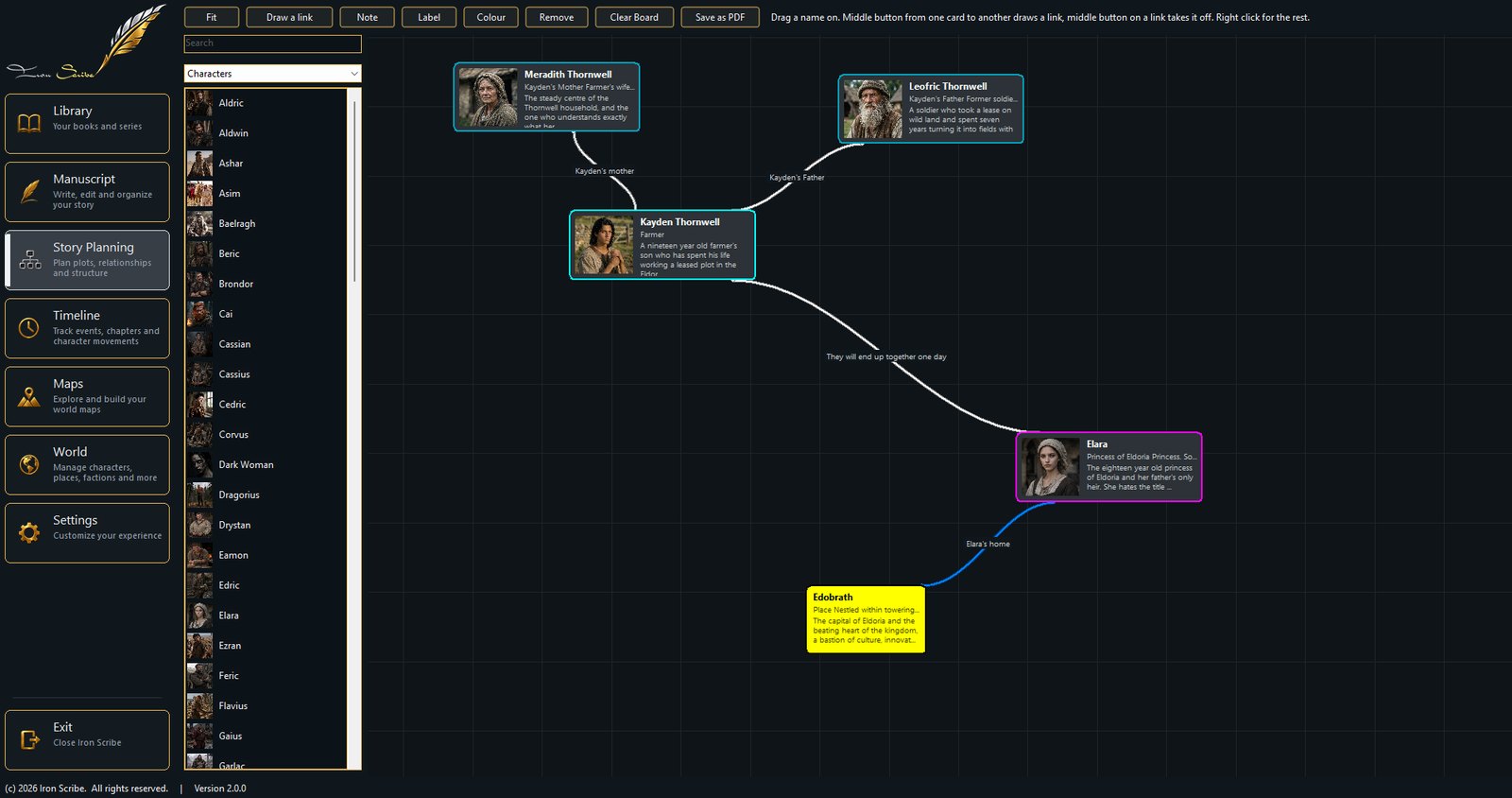Select Dragorius in the list
The height and width of the screenshot is (798, 1512).
(266, 495)
